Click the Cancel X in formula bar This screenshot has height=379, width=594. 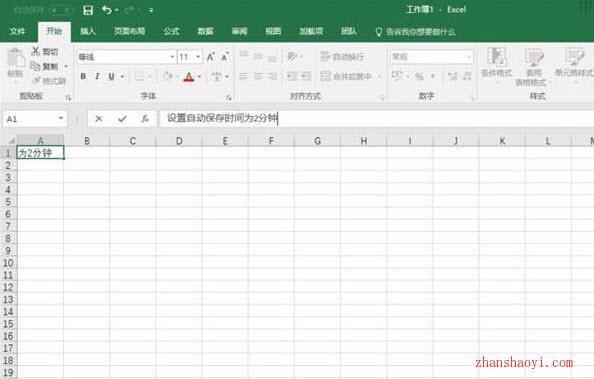click(99, 119)
